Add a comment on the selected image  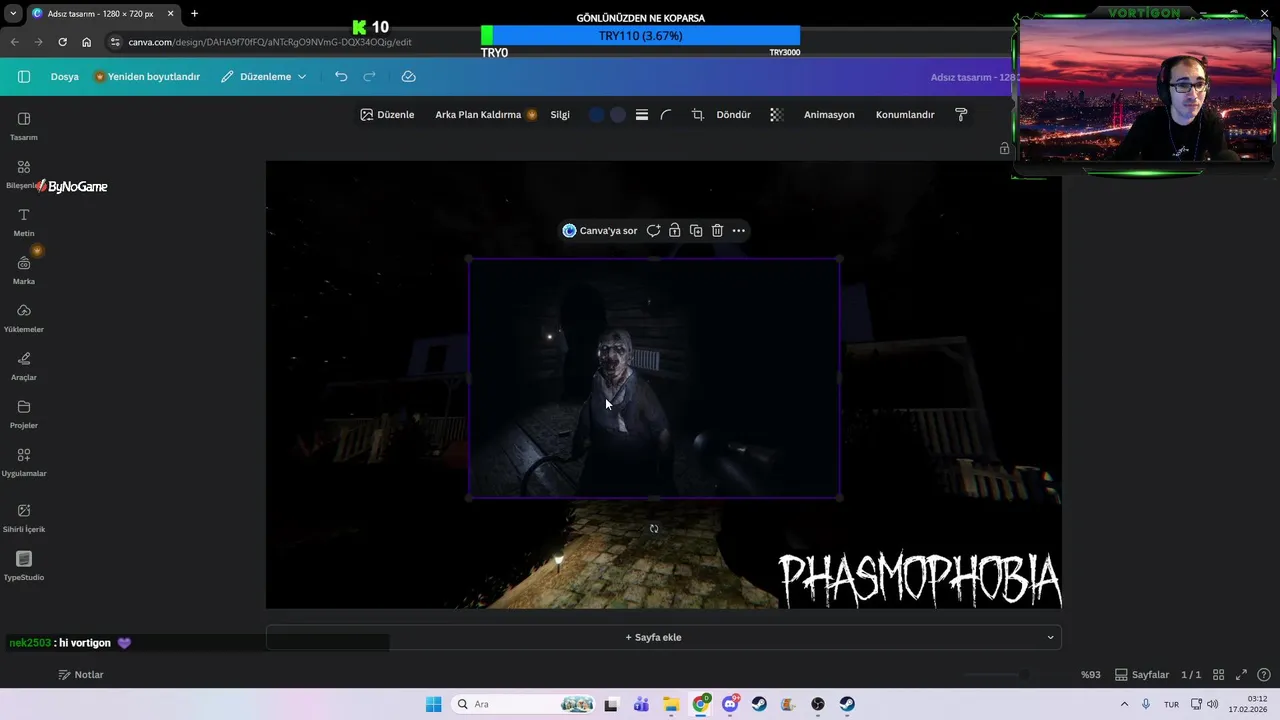tap(653, 231)
